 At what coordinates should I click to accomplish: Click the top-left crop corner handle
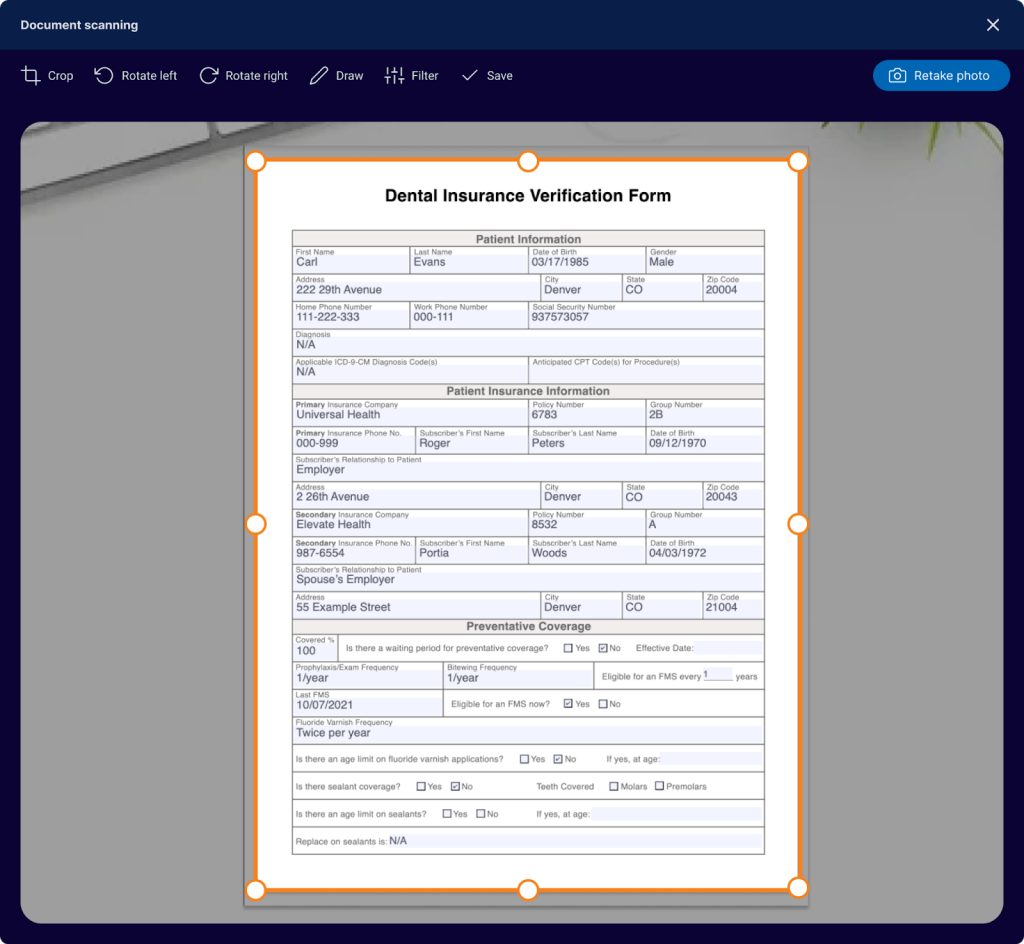[256, 162]
